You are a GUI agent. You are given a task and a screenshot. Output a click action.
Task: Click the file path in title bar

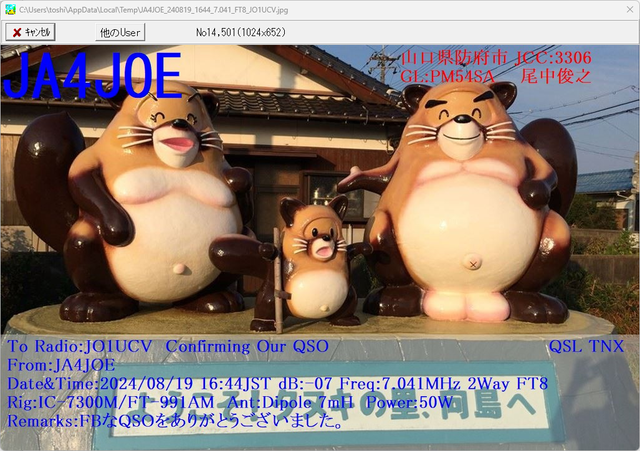coord(153,10)
